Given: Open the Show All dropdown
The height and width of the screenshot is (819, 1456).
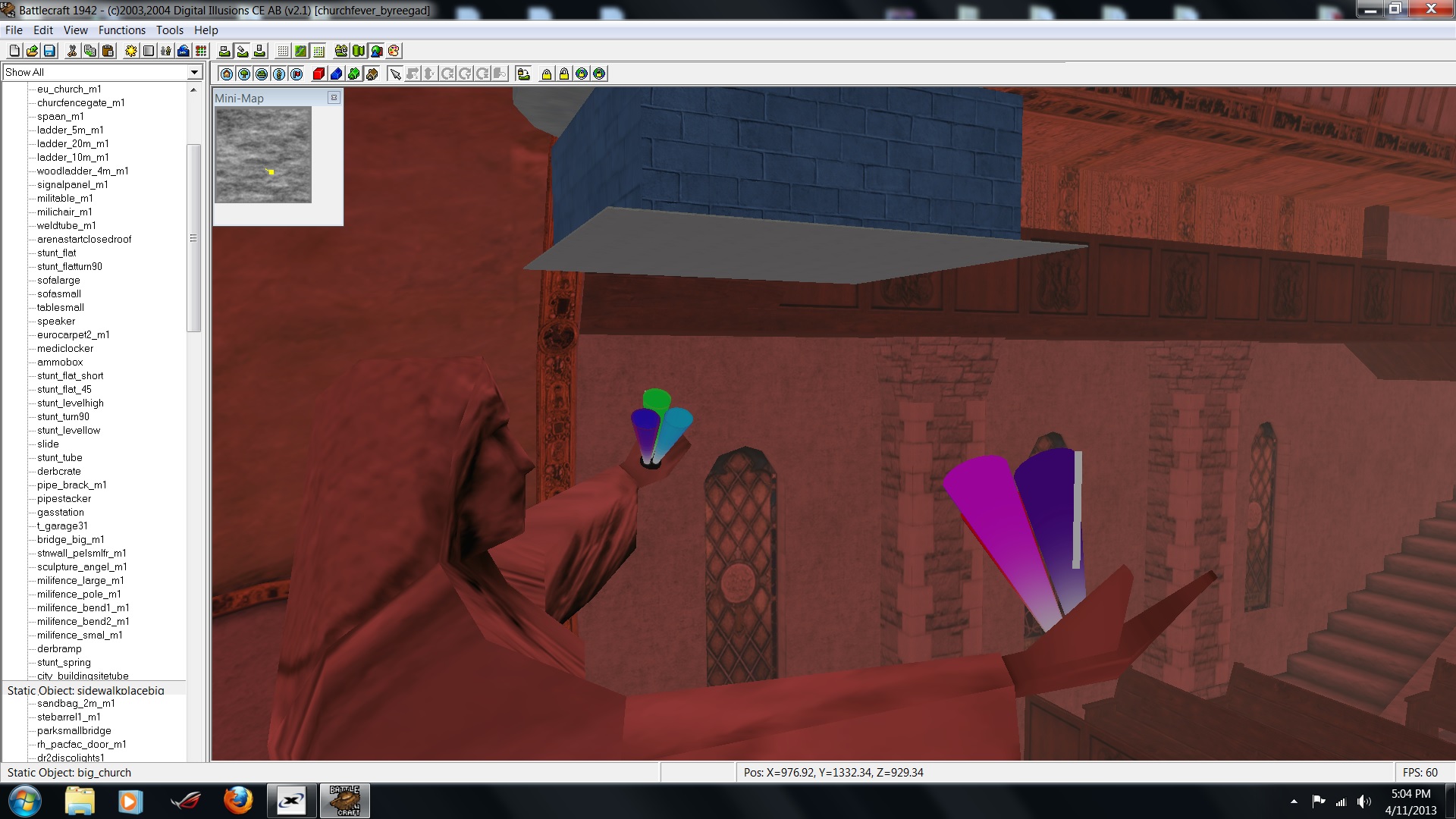Looking at the screenshot, I should [194, 72].
